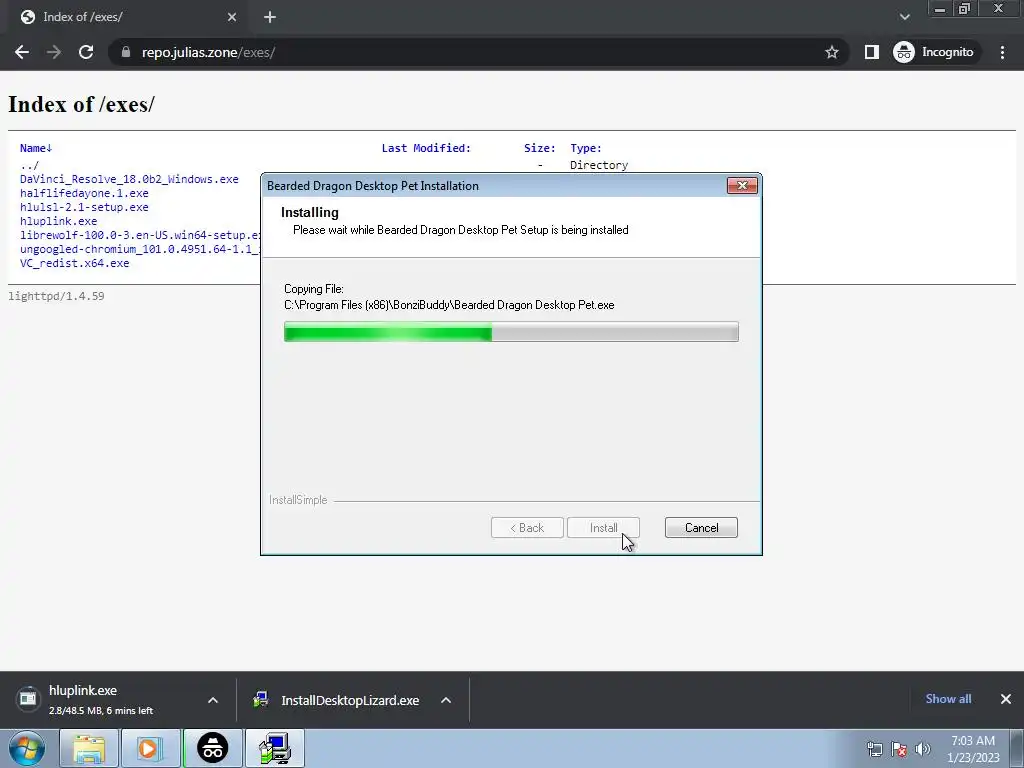The width and height of the screenshot is (1024, 768).
Task: Click the green installation progress bar
Action: tap(511, 332)
